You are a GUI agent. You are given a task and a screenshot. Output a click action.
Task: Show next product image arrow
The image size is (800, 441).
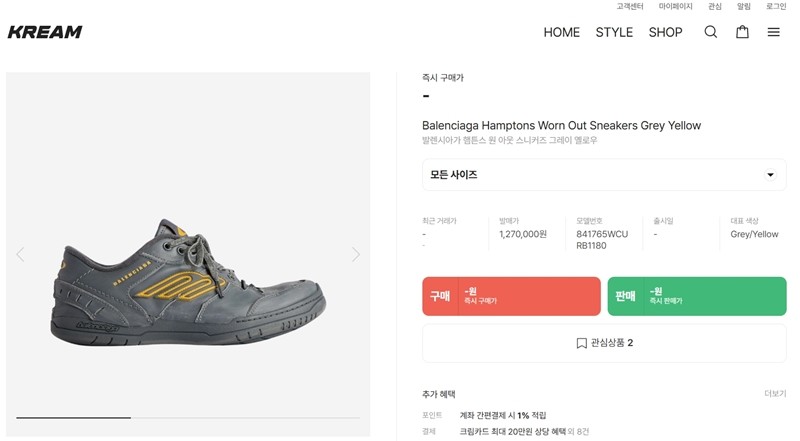tap(356, 254)
